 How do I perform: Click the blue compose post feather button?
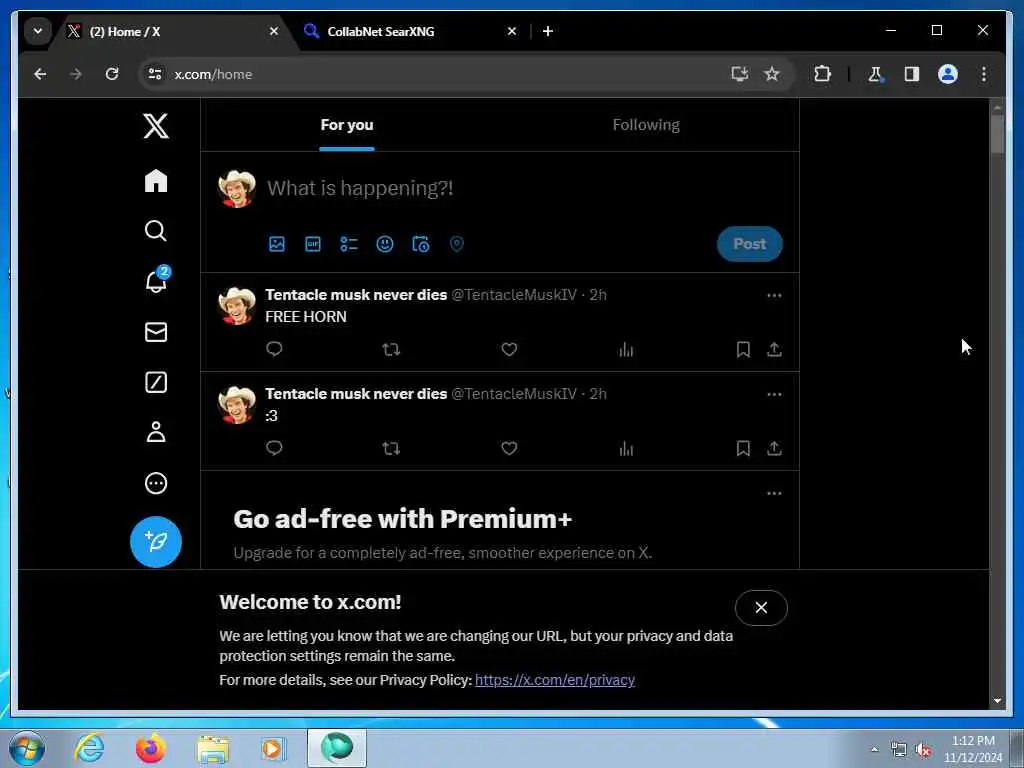click(x=155, y=541)
